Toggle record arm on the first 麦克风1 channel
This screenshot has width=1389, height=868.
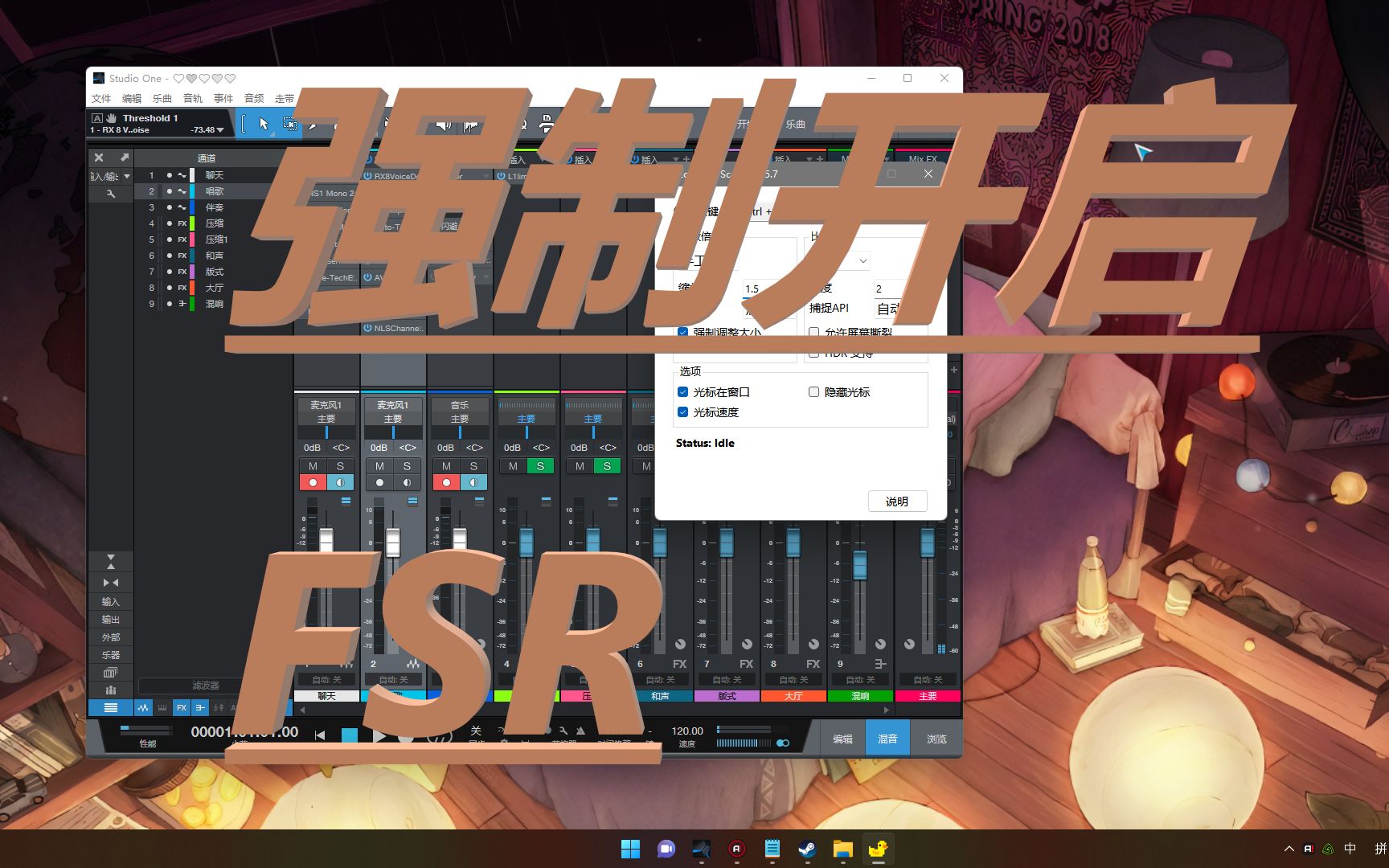313,482
